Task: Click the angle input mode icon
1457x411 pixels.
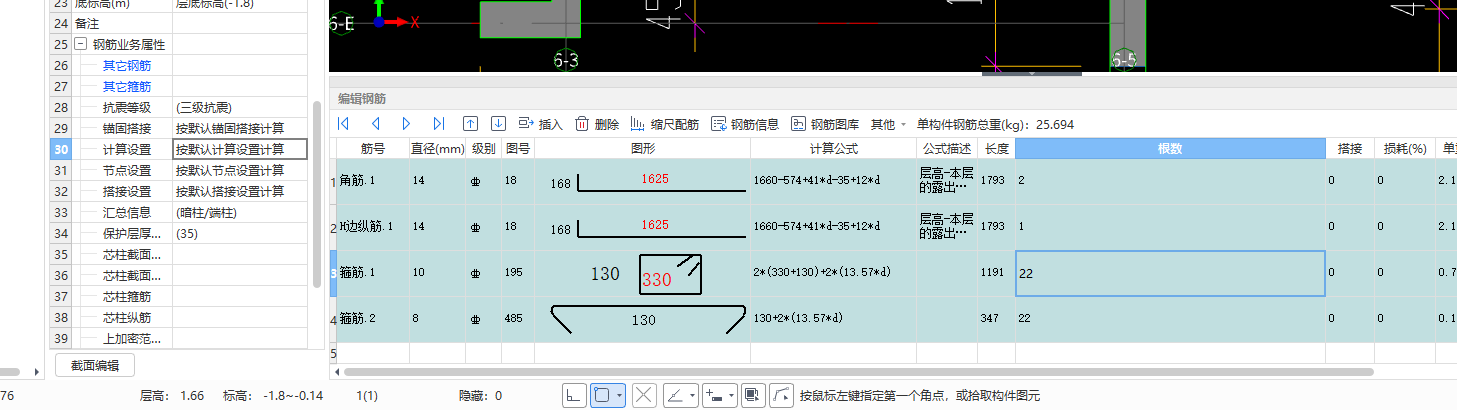Action: tap(675, 395)
